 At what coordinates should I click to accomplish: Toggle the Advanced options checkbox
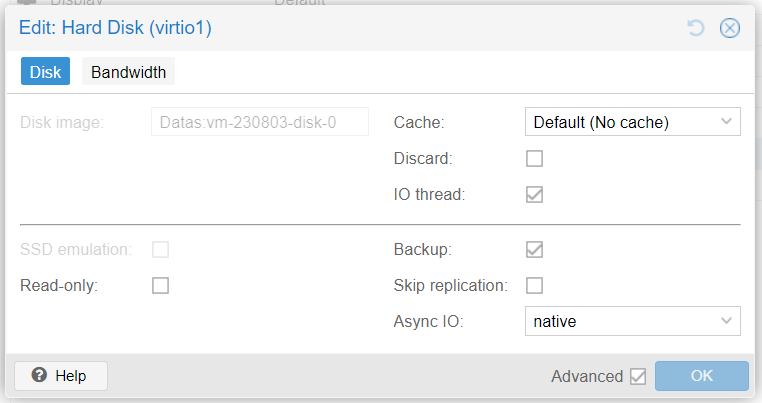pyautogui.click(x=638, y=376)
